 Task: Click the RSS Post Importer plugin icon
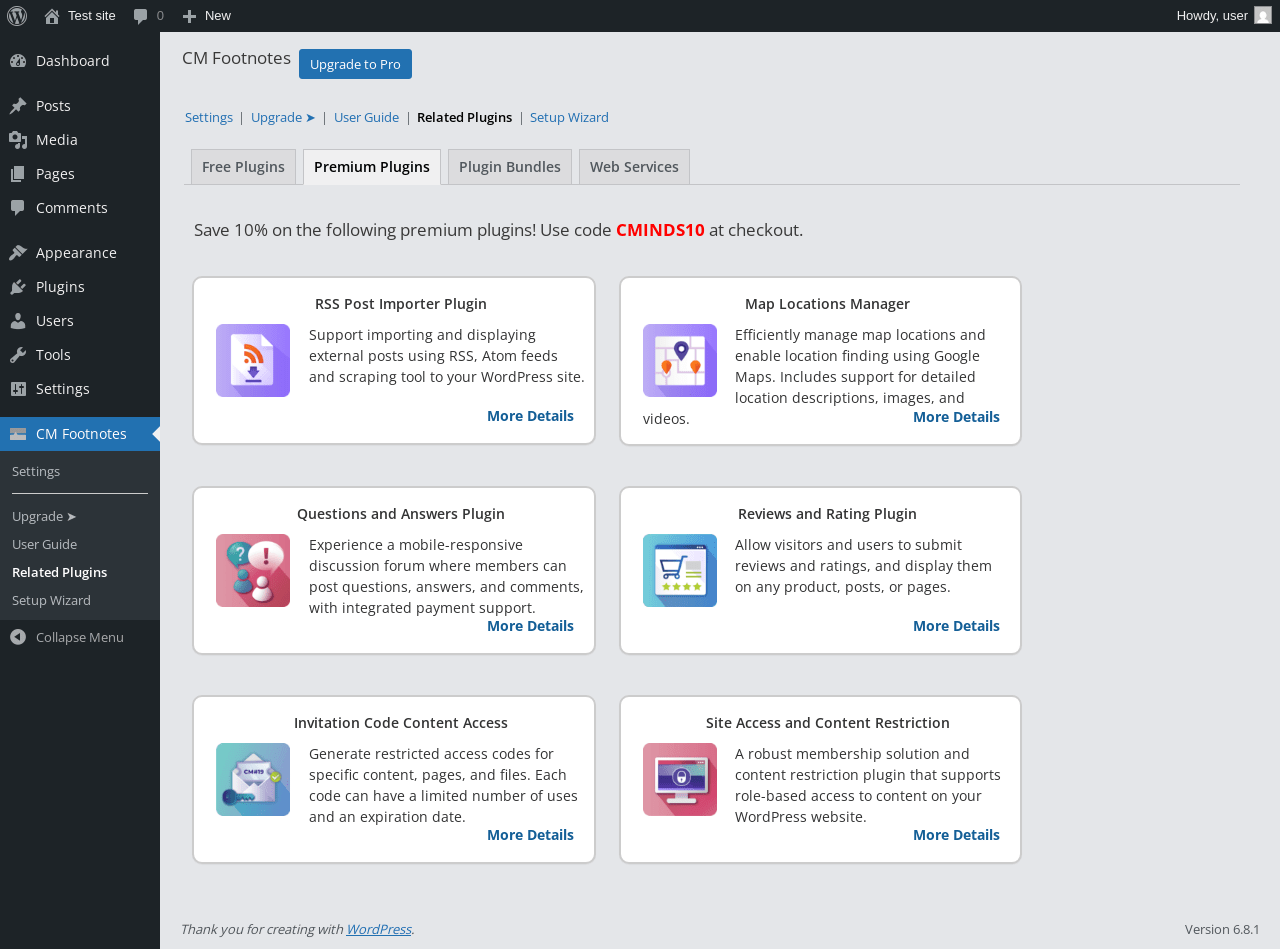pos(253,360)
